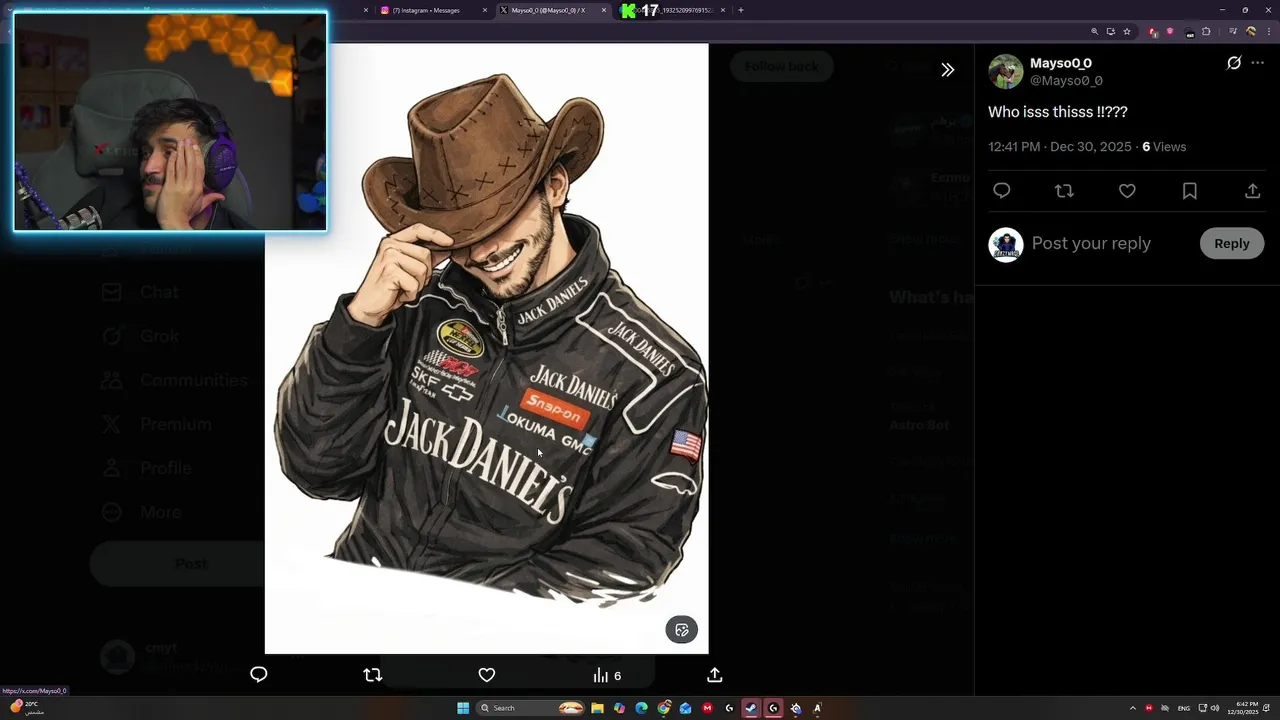Screen dimensions: 1280x720
Task: Open the Mayso0_0 profile avatar
Action: (1006, 71)
